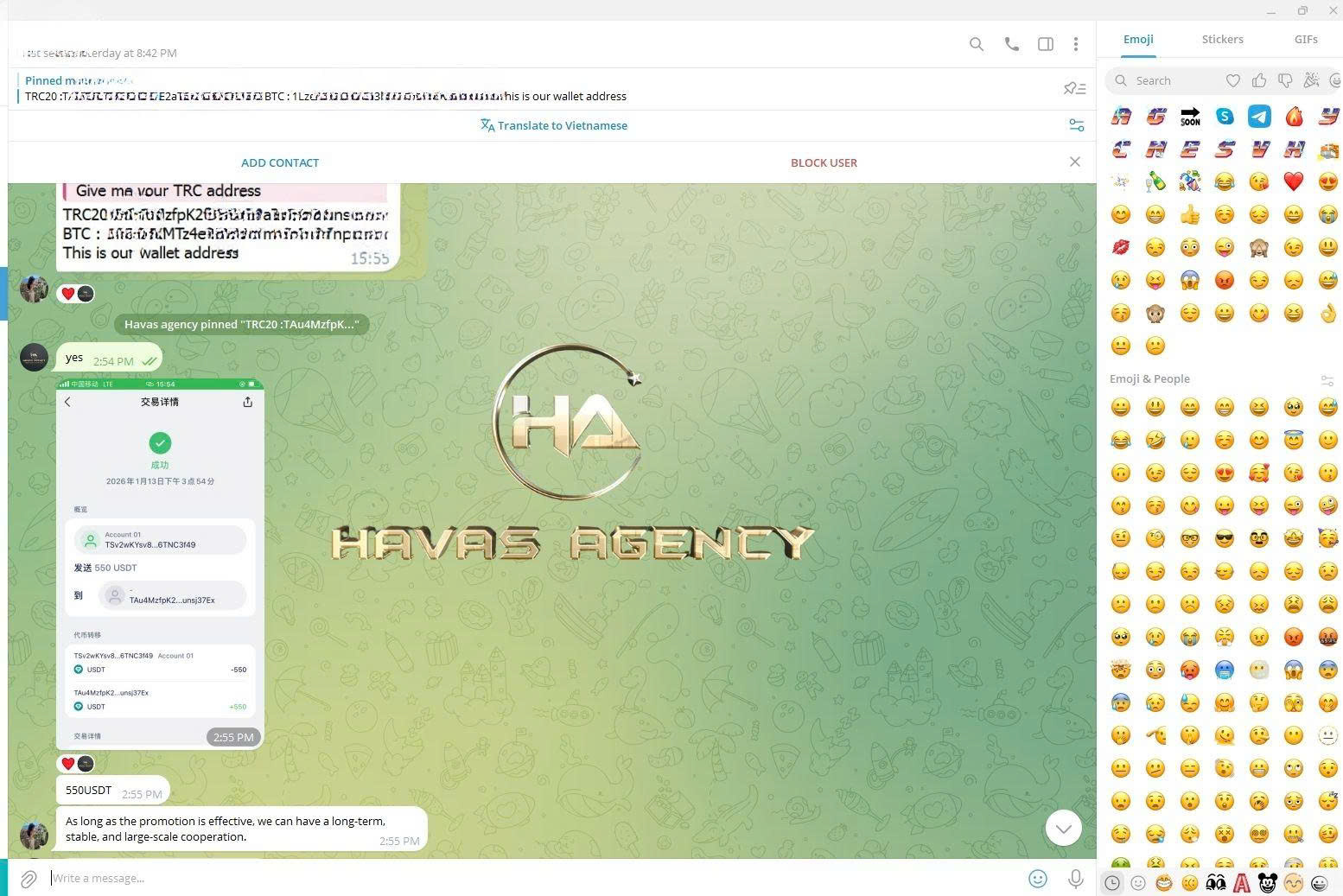
Task: Attach a file with paperclip icon
Action: 29,879
